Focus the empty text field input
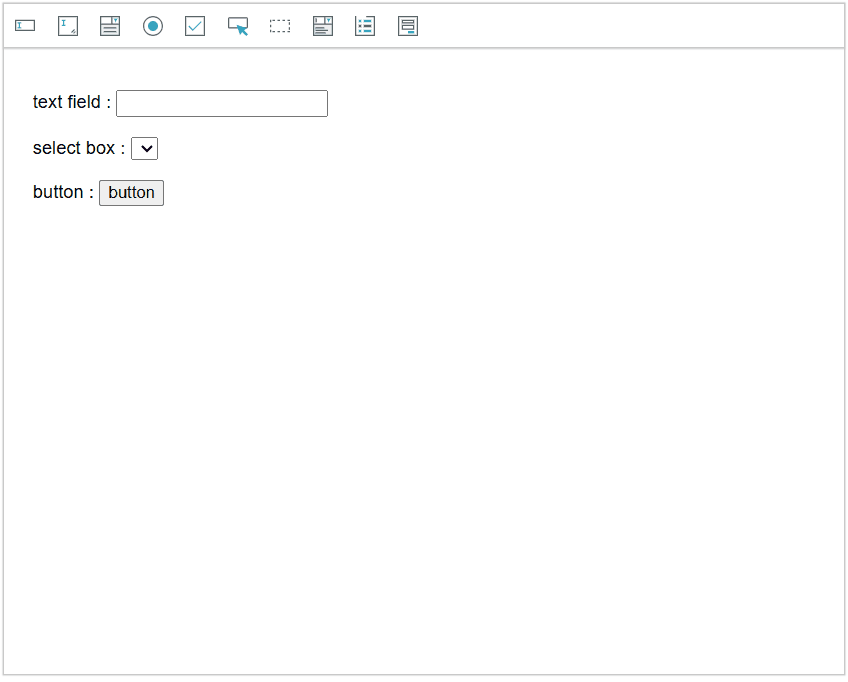 (x=222, y=103)
